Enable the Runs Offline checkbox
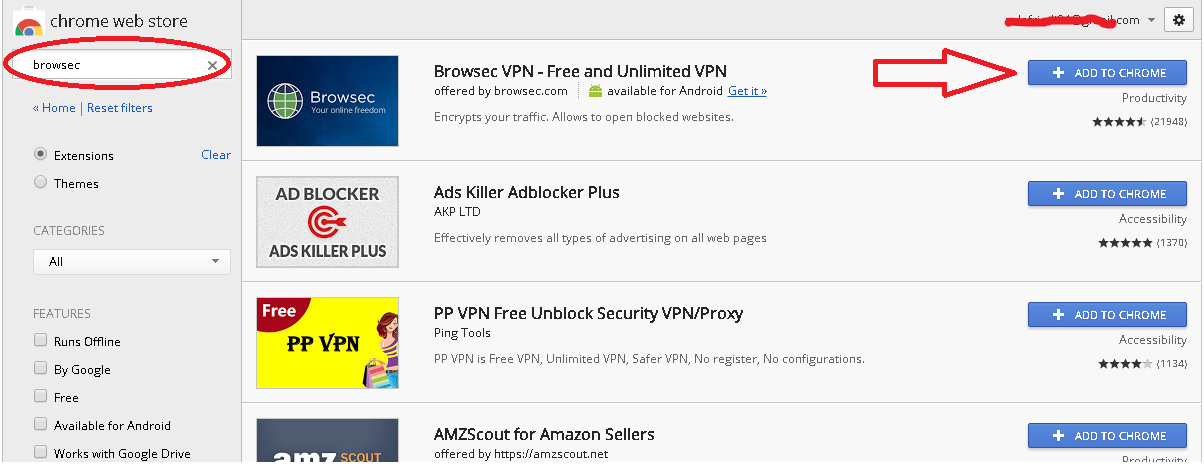The image size is (1204, 464). (41, 341)
